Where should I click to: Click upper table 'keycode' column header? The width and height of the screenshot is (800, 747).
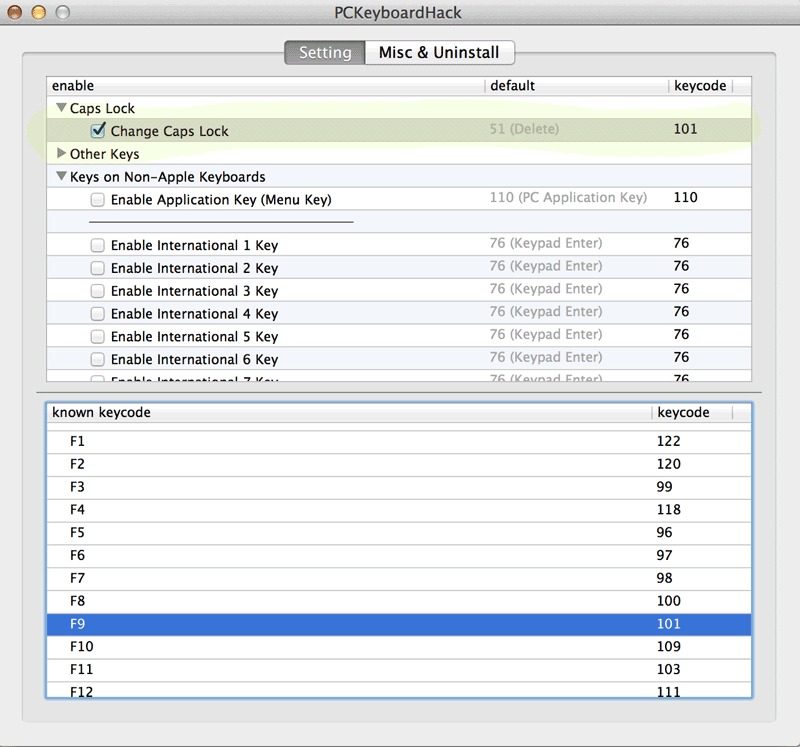tap(700, 86)
